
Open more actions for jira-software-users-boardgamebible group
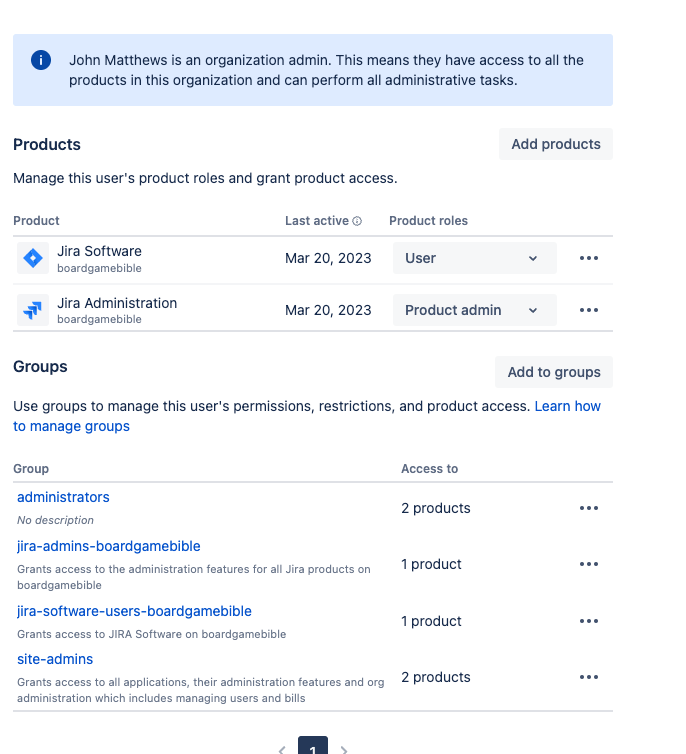(x=589, y=621)
